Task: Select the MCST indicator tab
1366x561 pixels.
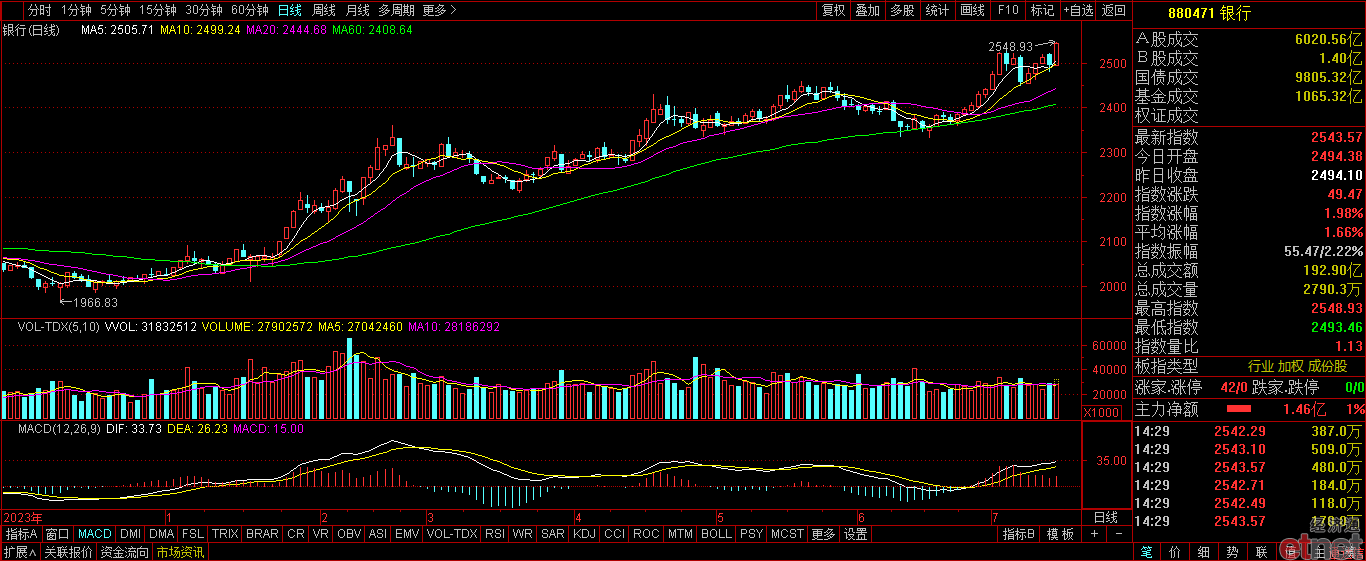Action: (x=786, y=535)
